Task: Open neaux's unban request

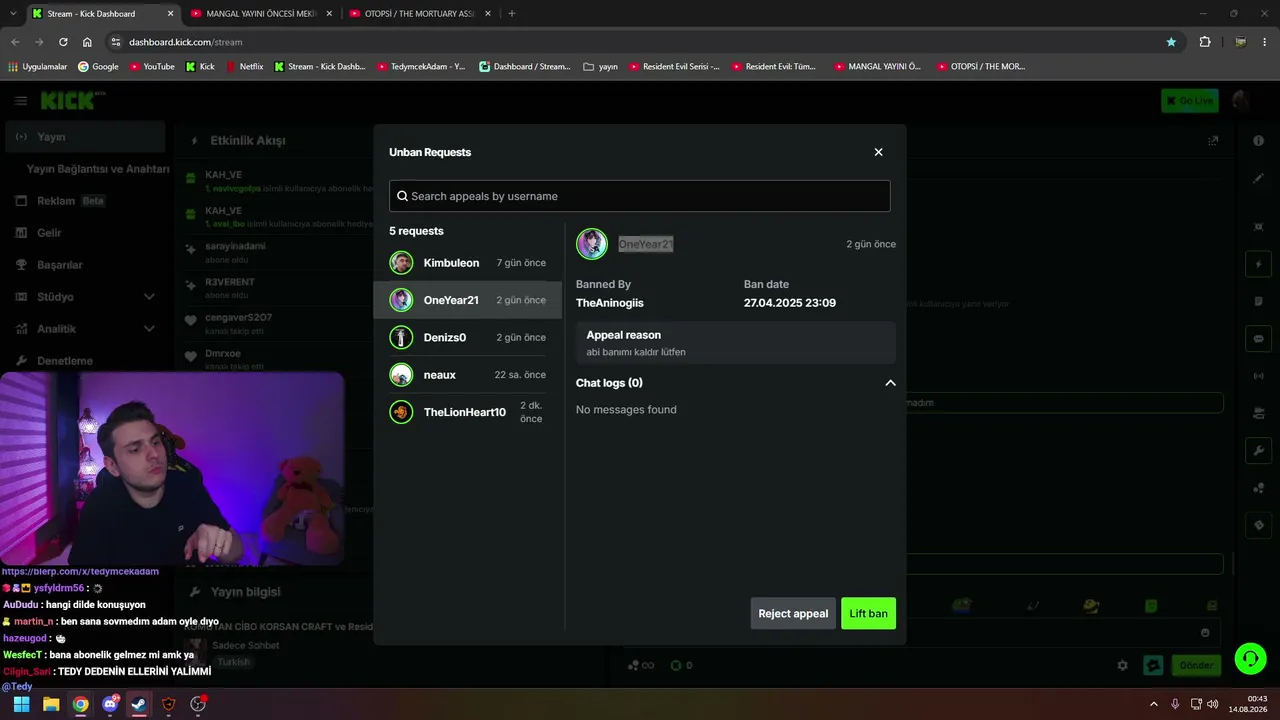Action: [x=468, y=375]
